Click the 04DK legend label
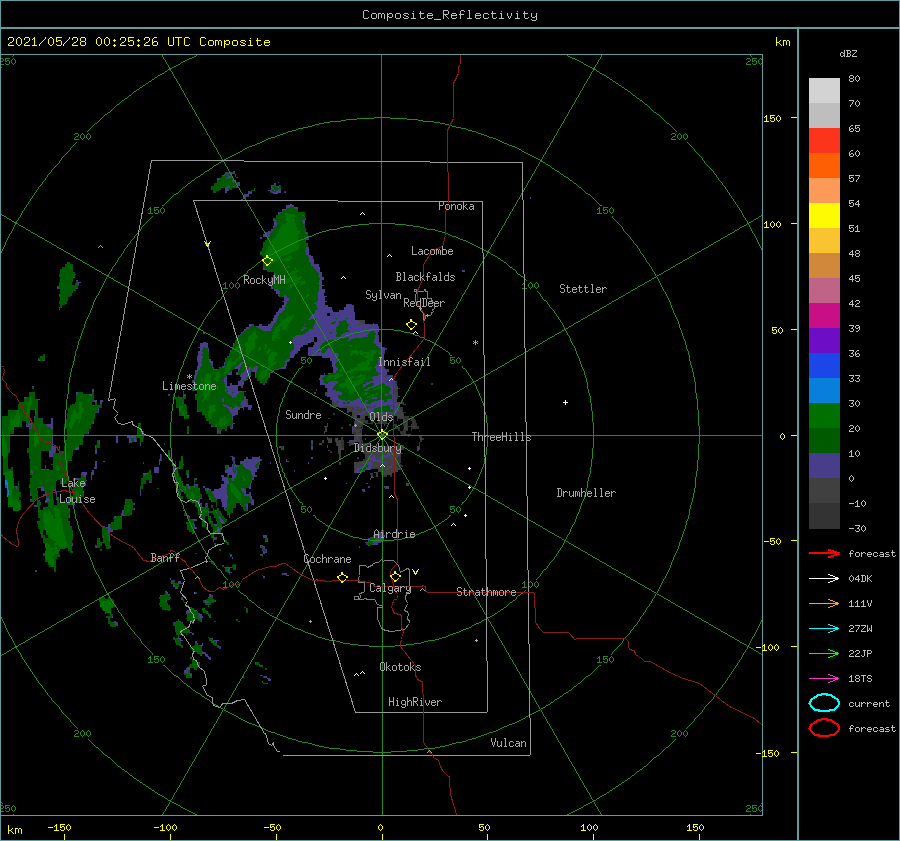 pos(860,578)
